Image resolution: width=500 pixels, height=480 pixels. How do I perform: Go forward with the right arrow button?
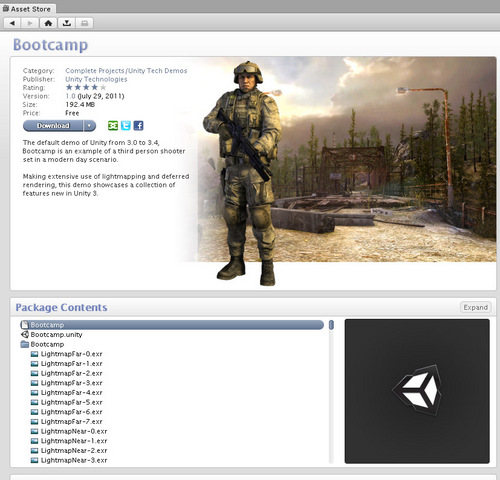30,23
